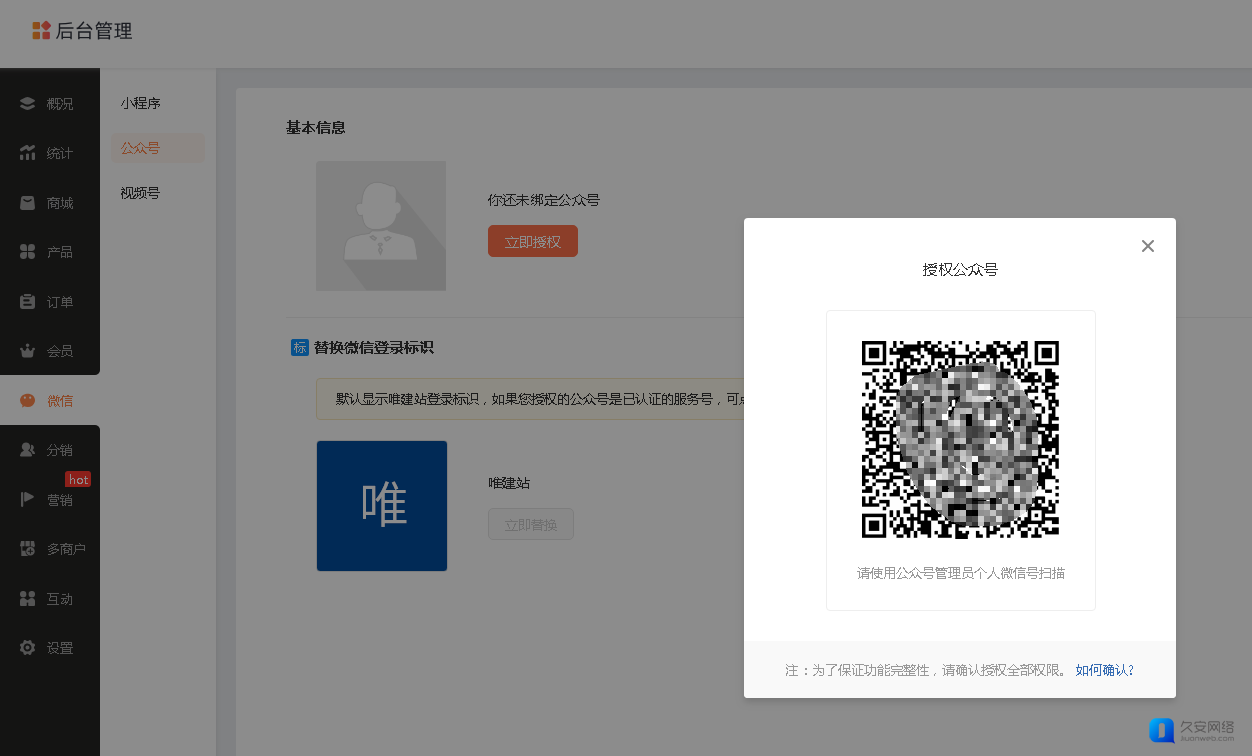Close the 授权公众号 dialog

tap(1148, 246)
